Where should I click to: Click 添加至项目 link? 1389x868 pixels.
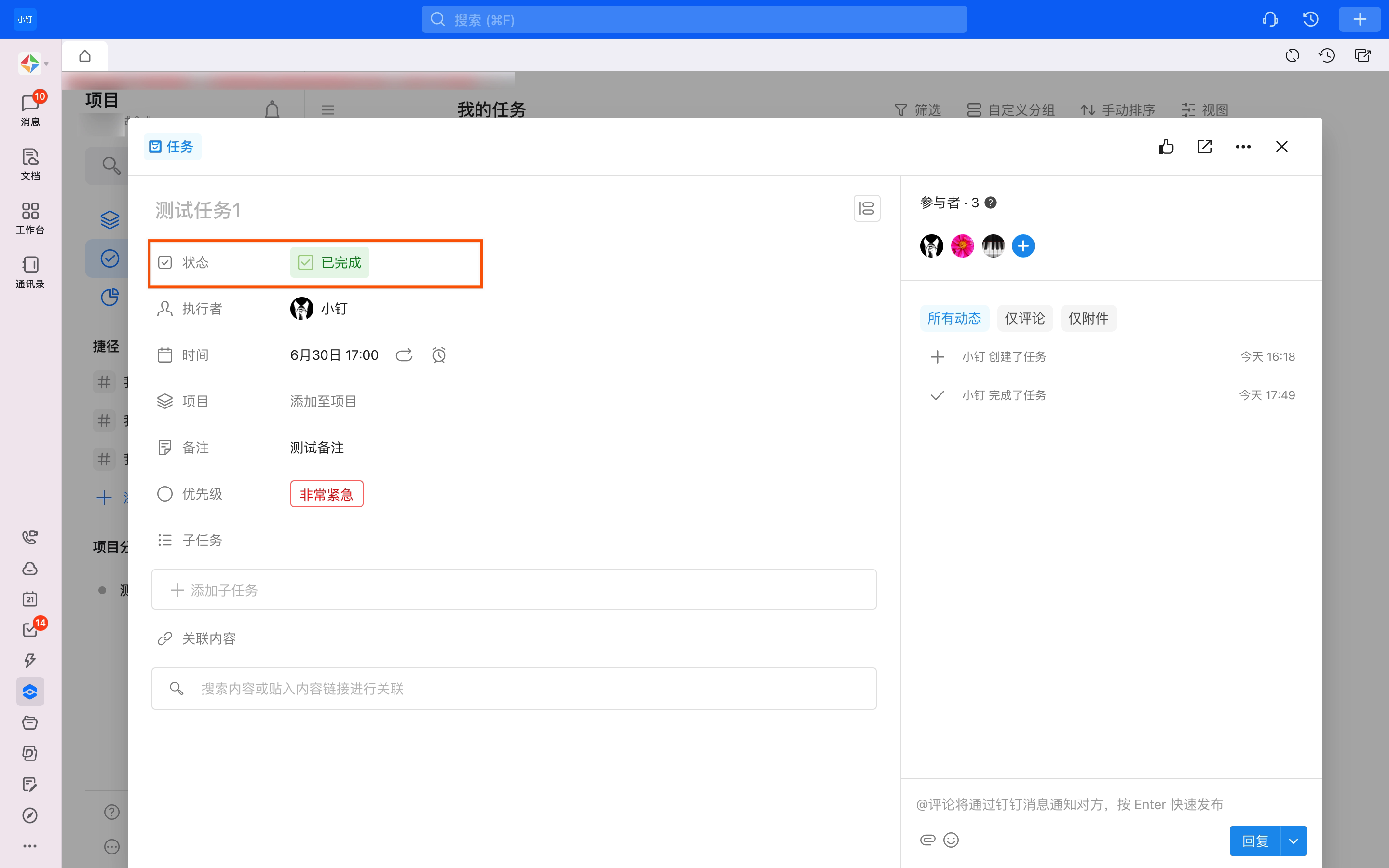[323, 401]
